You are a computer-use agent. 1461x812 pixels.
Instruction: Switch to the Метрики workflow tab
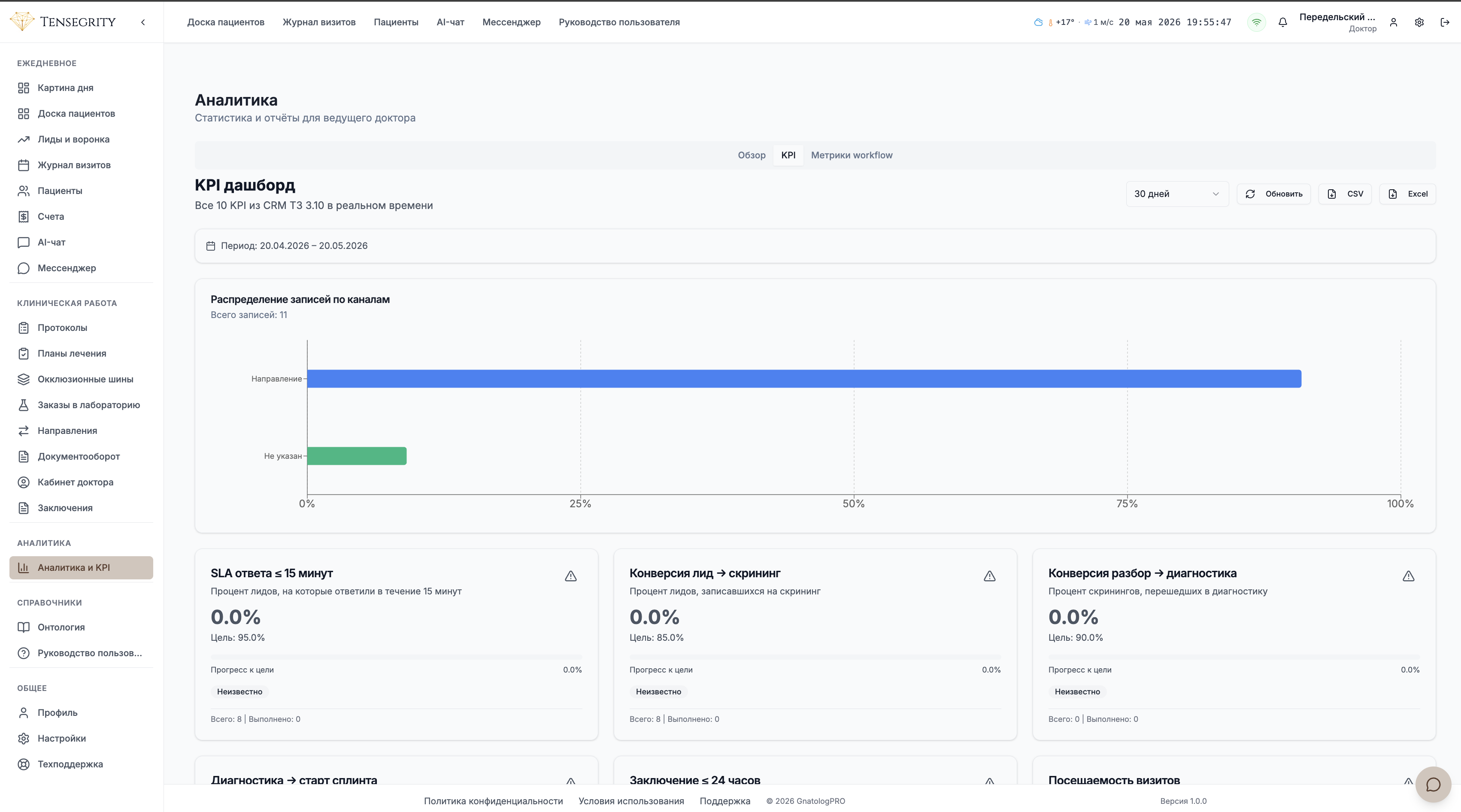coord(851,155)
